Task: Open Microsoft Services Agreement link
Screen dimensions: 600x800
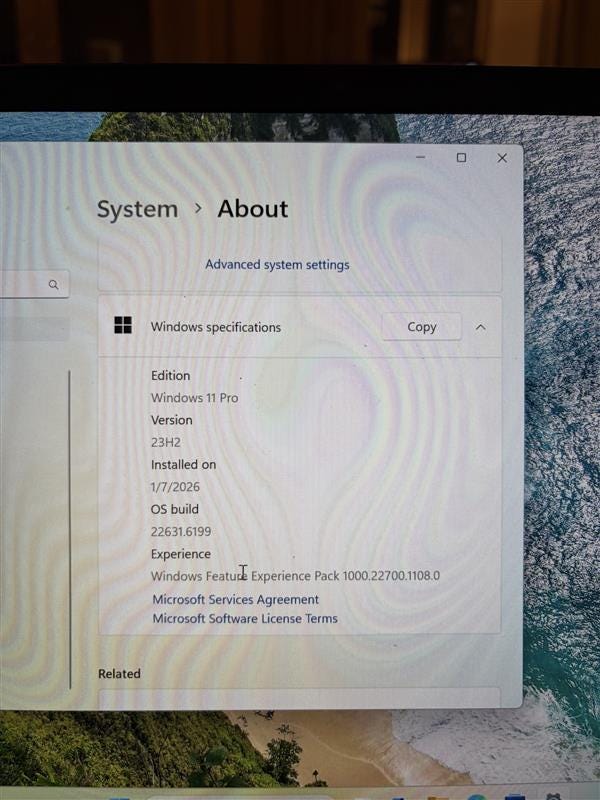Action: click(x=236, y=599)
